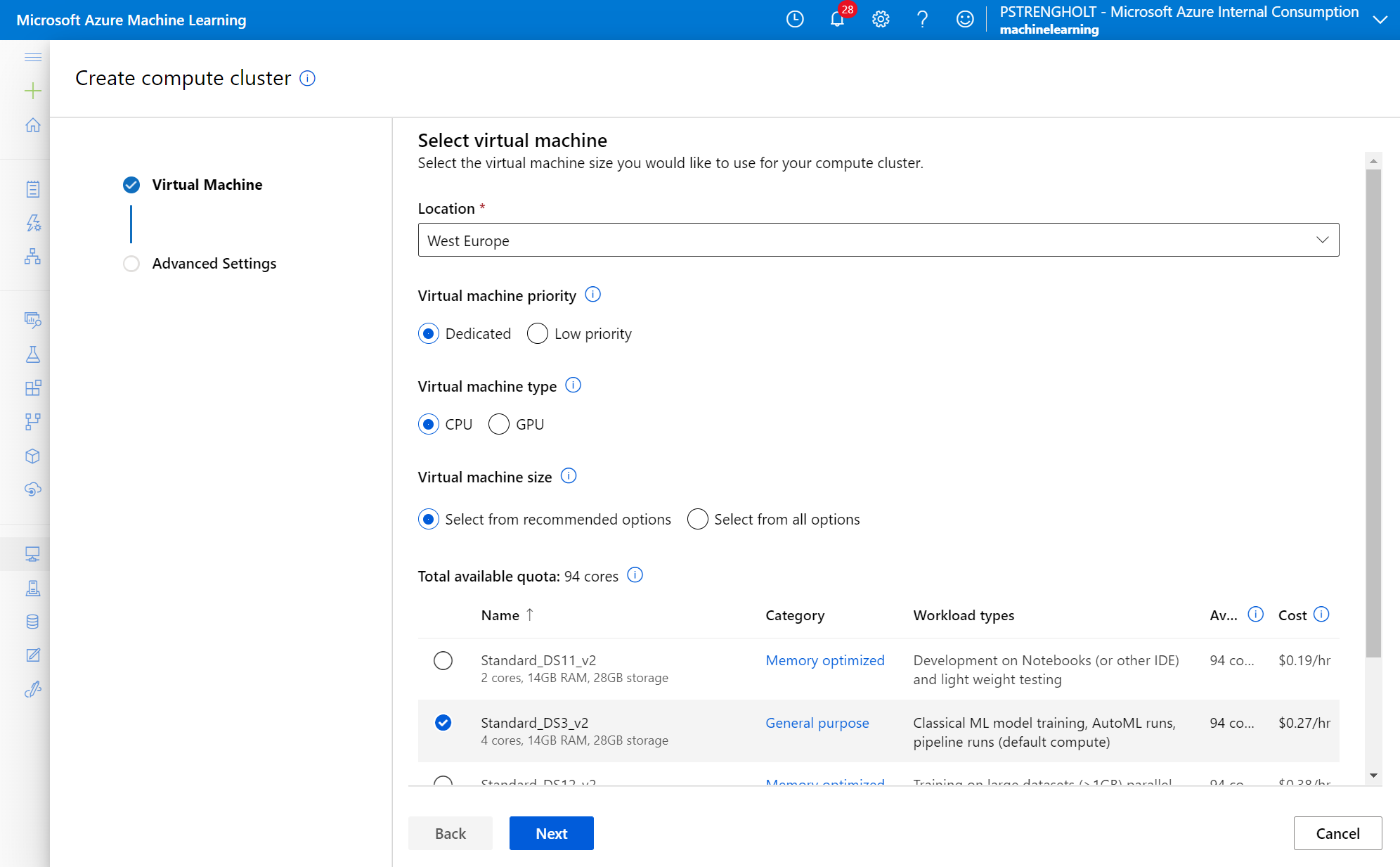The width and height of the screenshot is (1400, 867).
Task: Click the Next button
Action: [551, 833]
